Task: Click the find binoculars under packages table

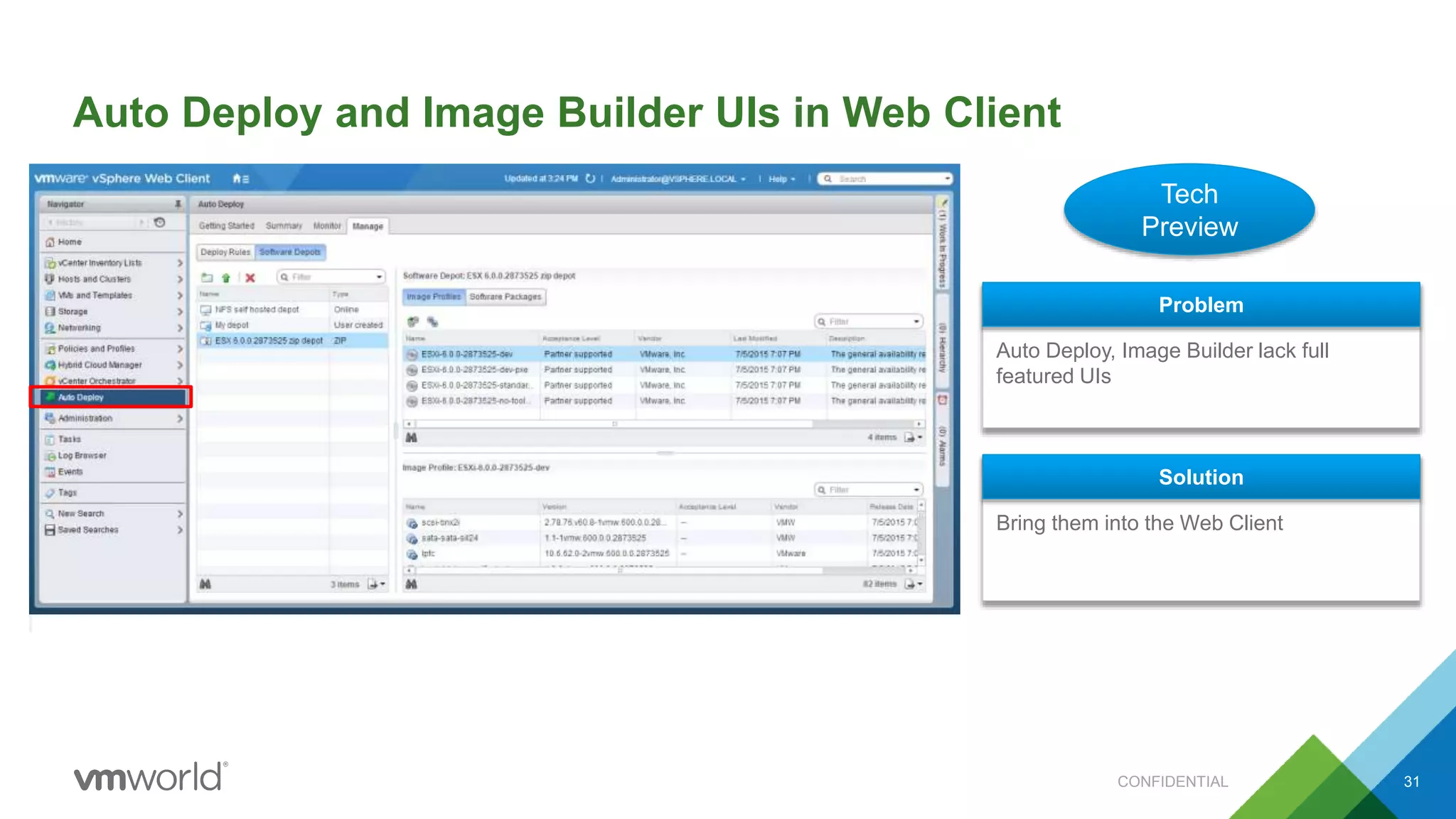Action: (x=411, y=584)
